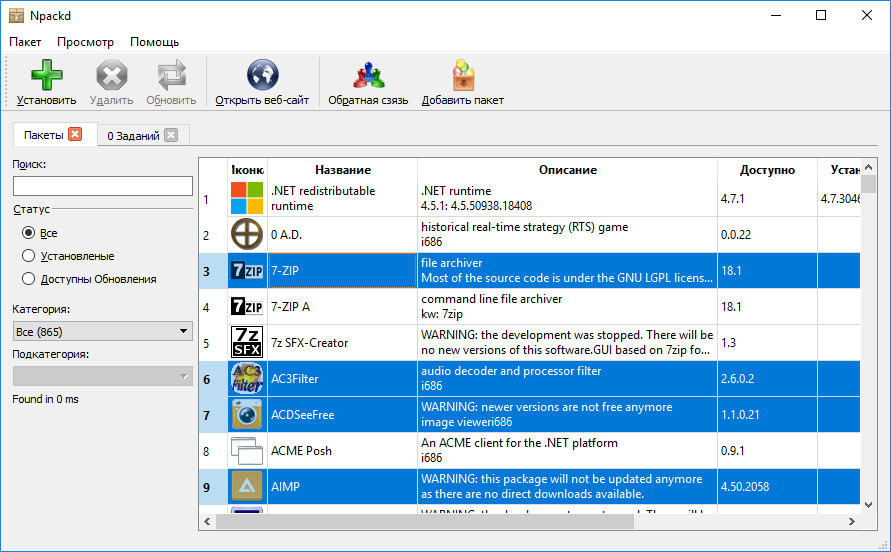Click the partially visible Устан column header
This screenshot has height=552, width=891.
tap(839, 169)
